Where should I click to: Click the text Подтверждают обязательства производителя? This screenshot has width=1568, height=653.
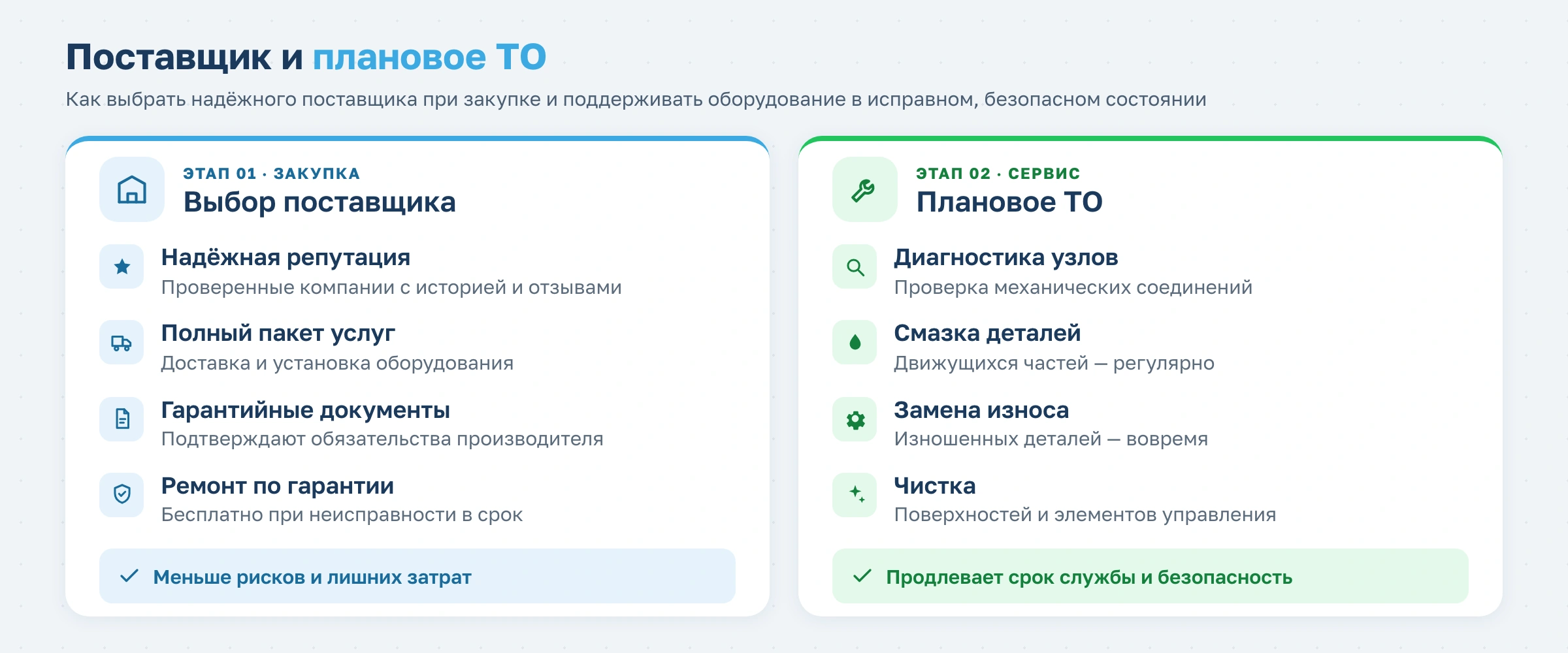[x=382, y=439]
